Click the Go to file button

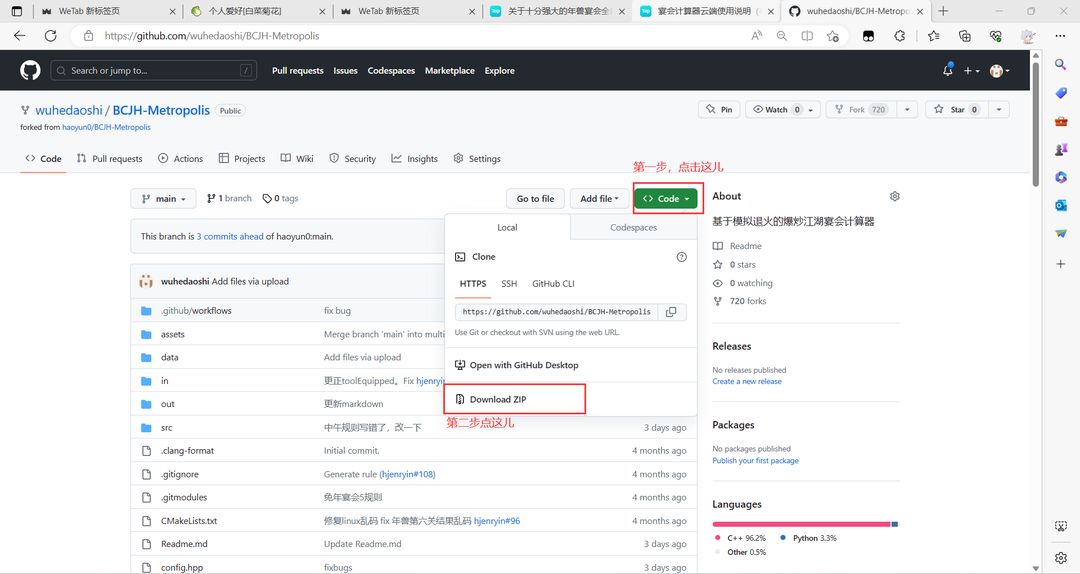click(535, 198)
